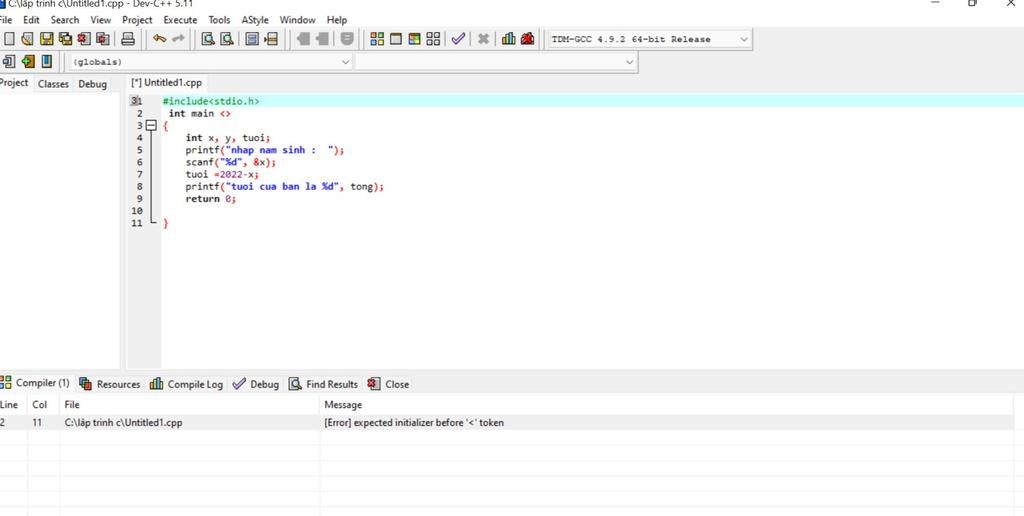Click the red Delete Profiling Information icon
The width and height of the screenshot is (1024, 516).
(x=528, y=39)
